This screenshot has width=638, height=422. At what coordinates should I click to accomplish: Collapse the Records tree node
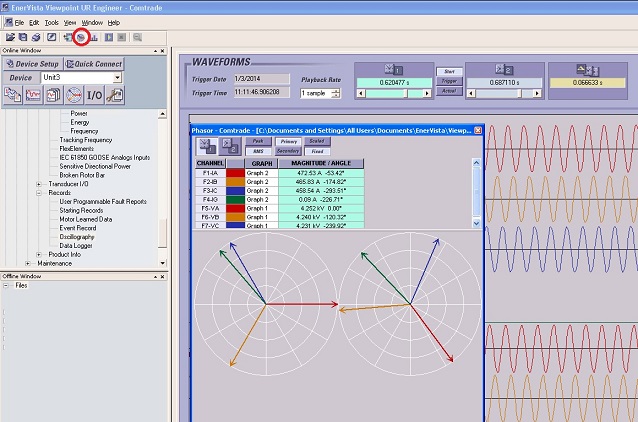point(39,193)
